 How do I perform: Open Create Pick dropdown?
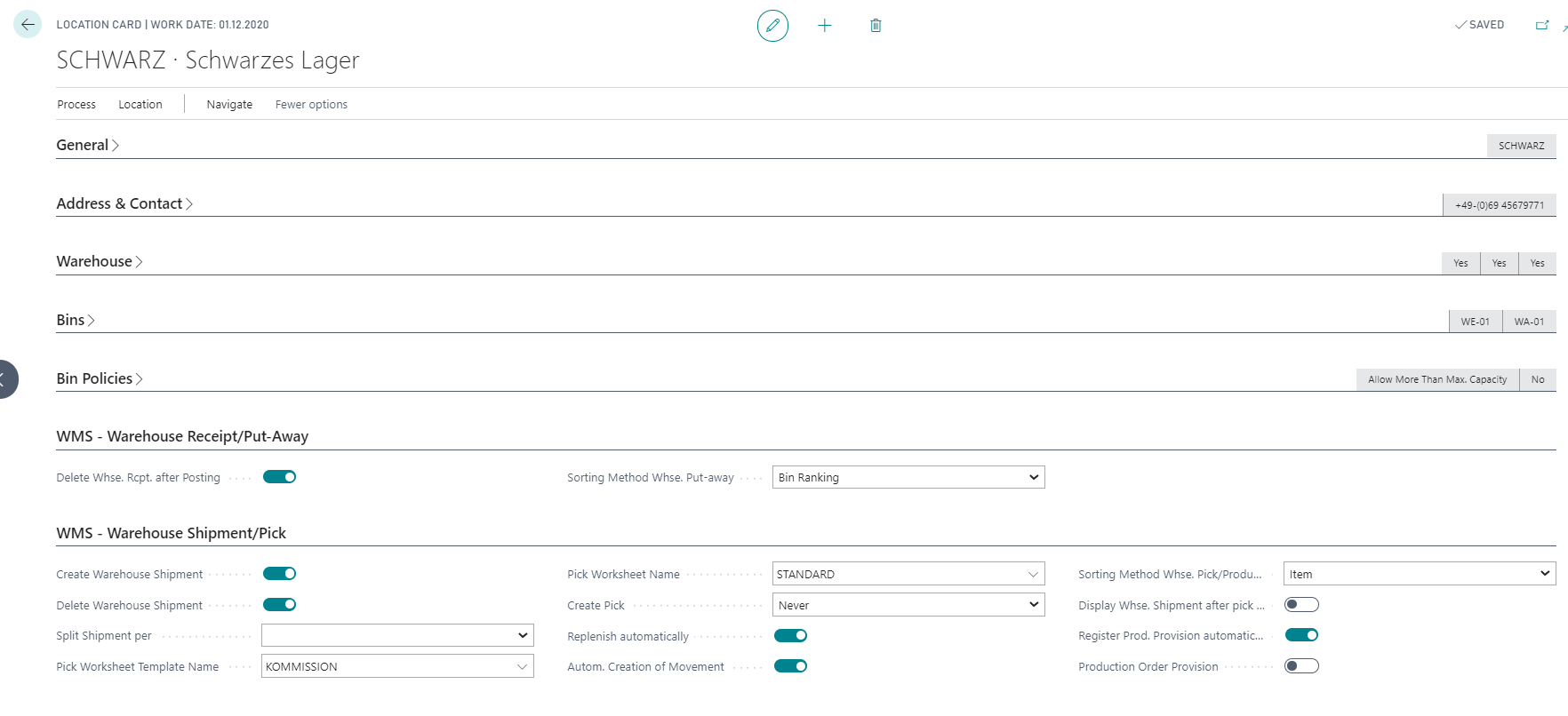coord(908,605)
